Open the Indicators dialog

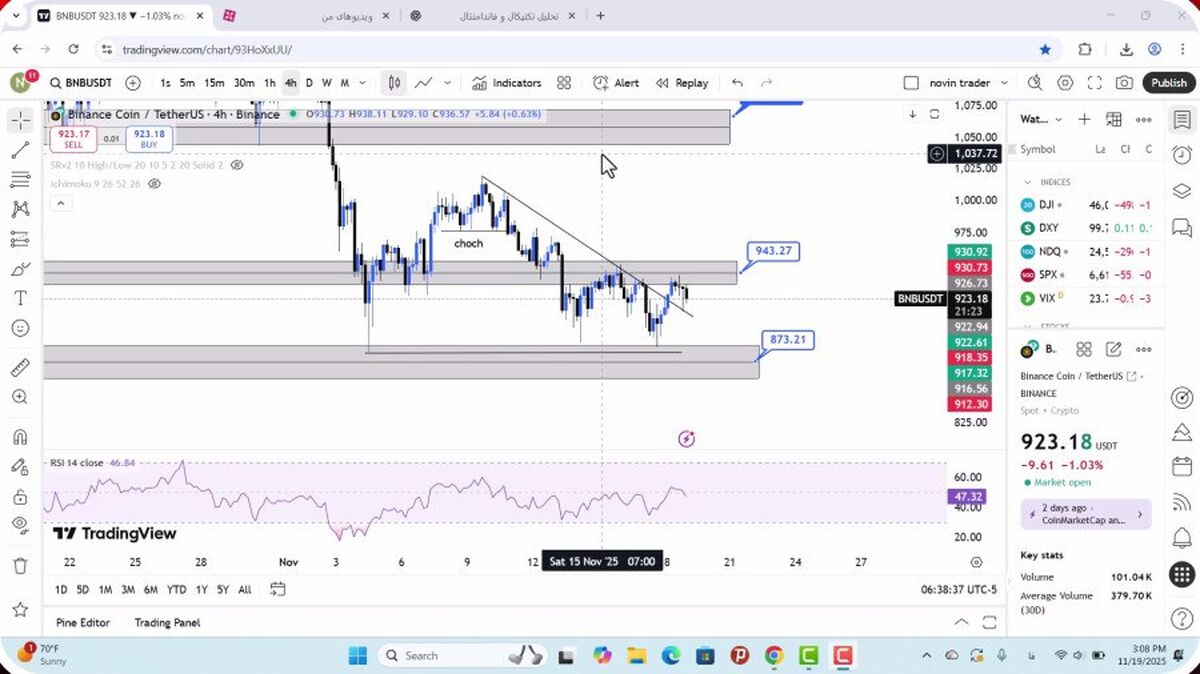tap(506, 83)
